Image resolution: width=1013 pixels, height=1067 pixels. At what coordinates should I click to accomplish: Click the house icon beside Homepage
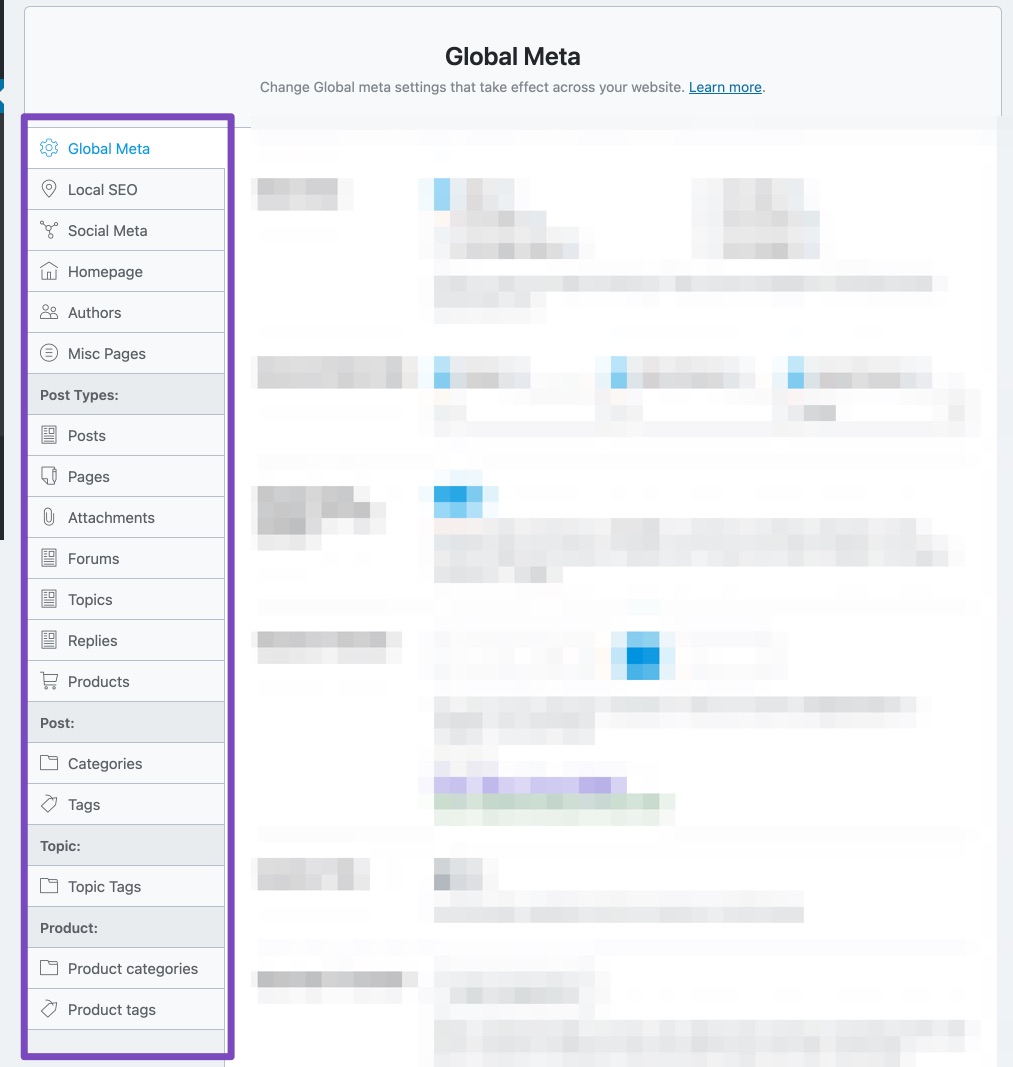47,270
